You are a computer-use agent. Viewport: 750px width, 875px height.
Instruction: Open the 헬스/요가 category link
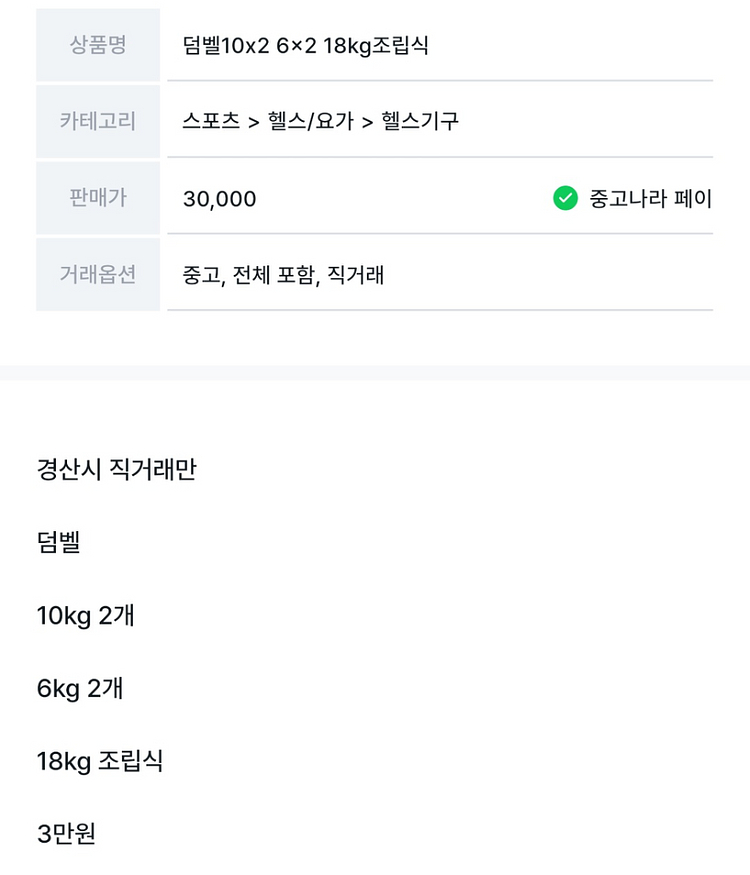click(x=311, y=121)
